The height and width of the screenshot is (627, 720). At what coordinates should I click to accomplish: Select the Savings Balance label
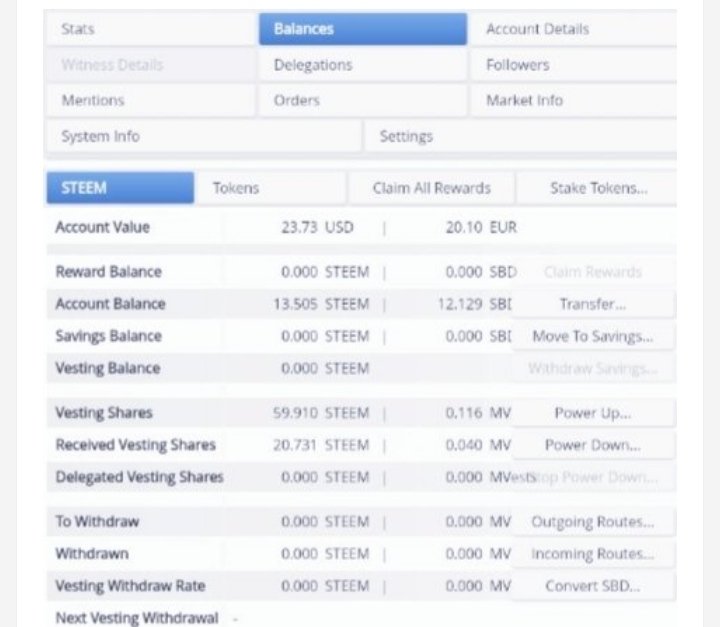108,336
